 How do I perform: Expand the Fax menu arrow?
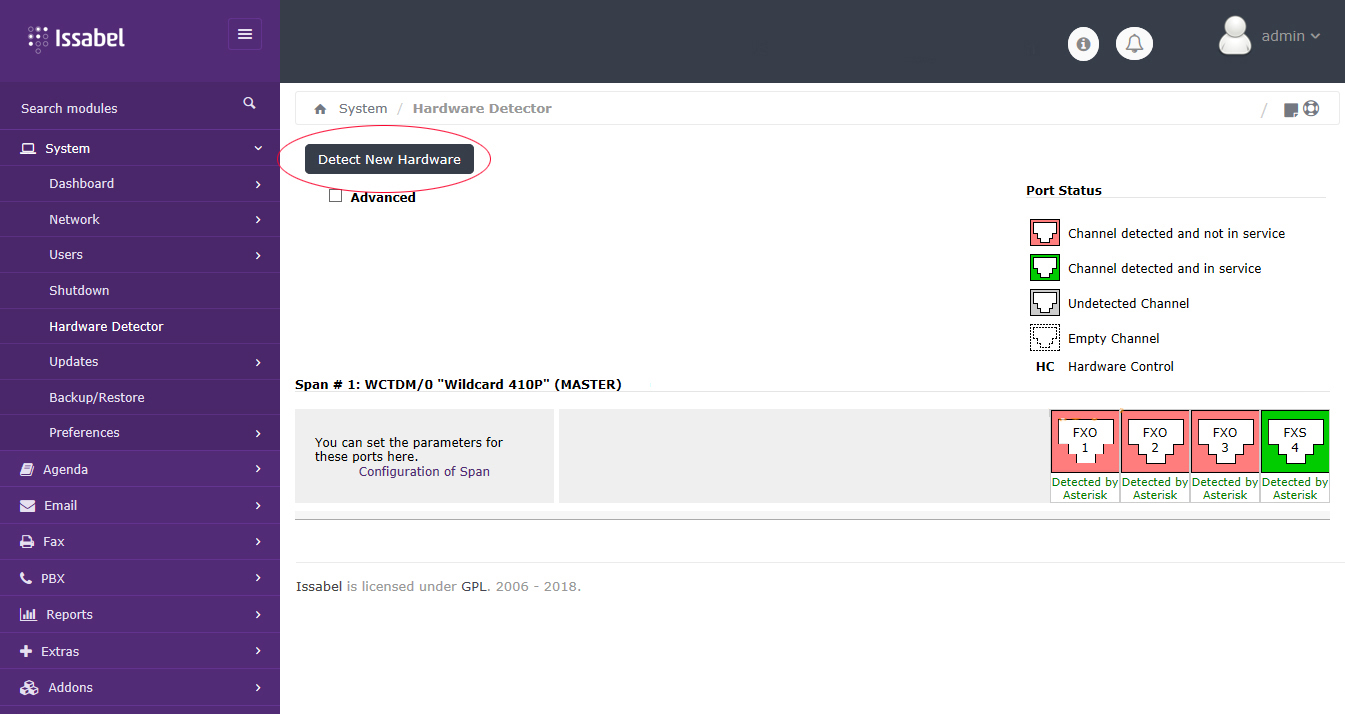tap(258, 542)
